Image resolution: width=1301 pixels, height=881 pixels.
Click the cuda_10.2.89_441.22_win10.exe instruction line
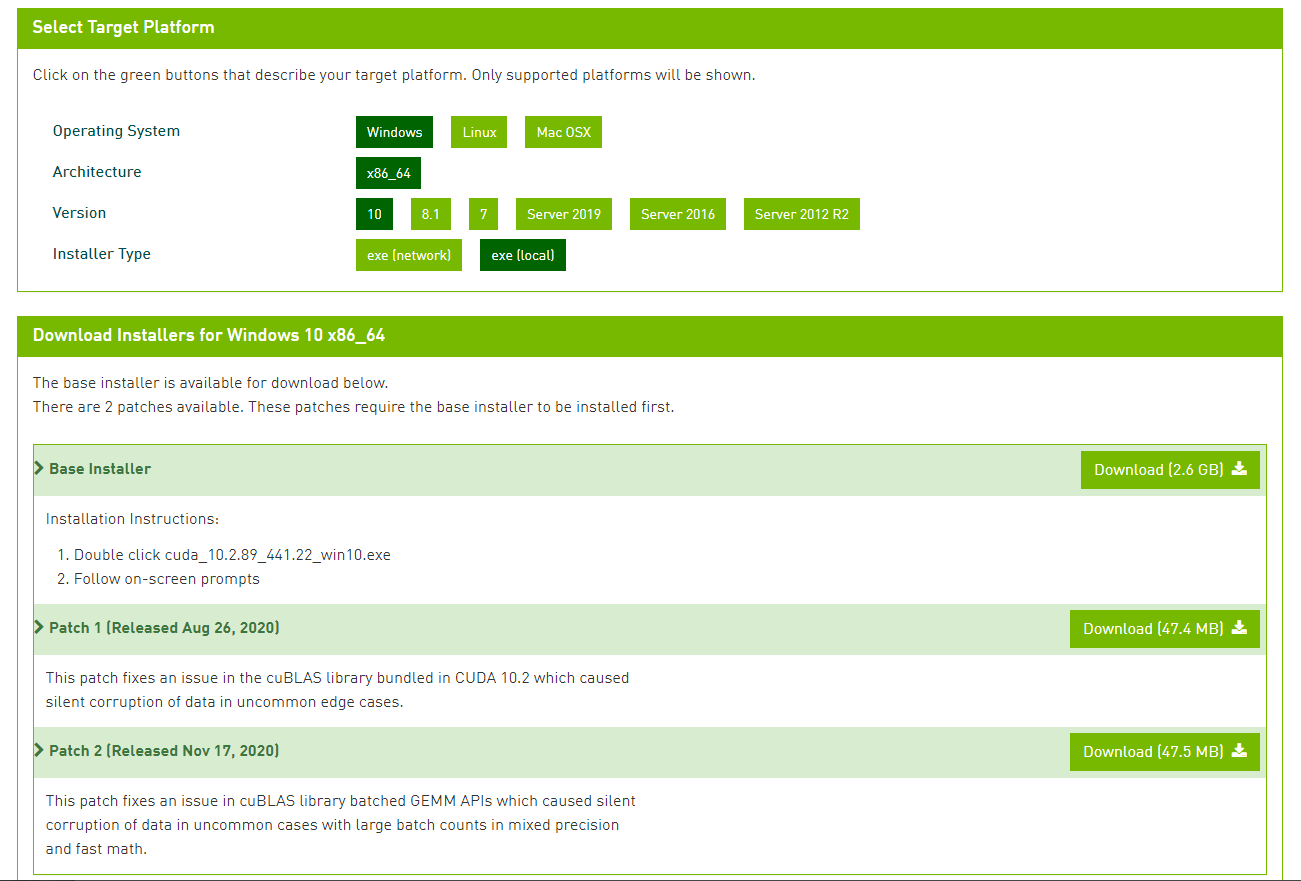pyautogui.click(x=232, y=555)
